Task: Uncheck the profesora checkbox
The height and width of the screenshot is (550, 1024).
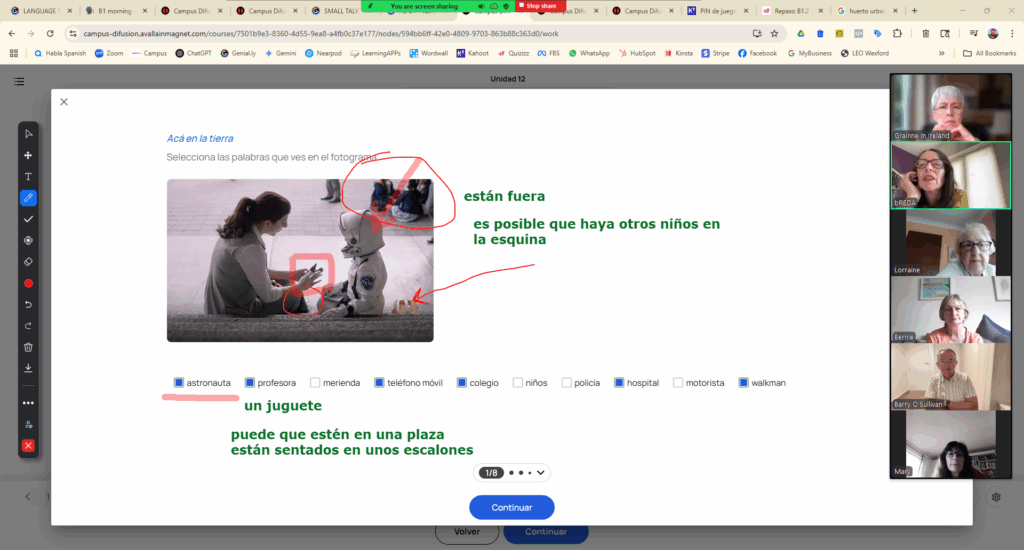Action: point(249,383)
